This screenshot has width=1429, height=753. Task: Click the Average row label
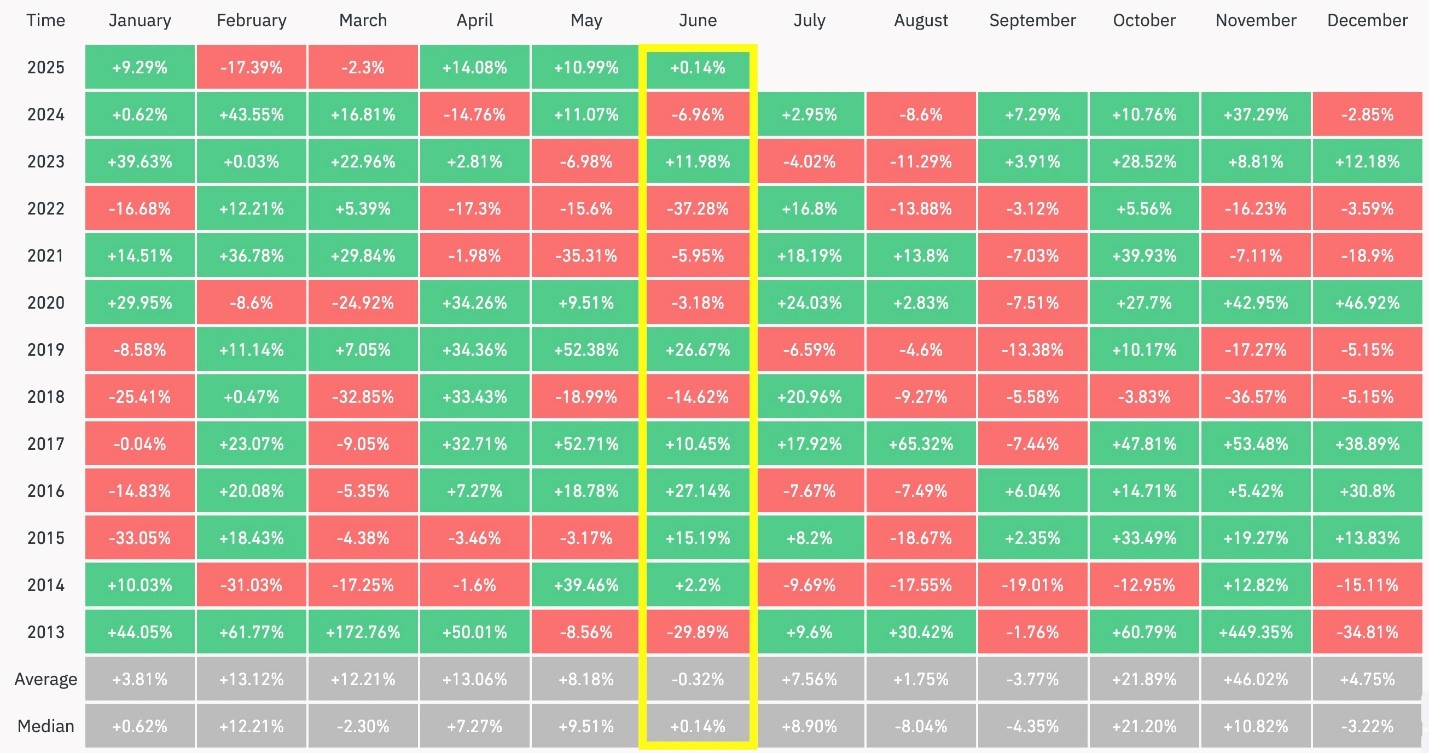click(46, 679)
